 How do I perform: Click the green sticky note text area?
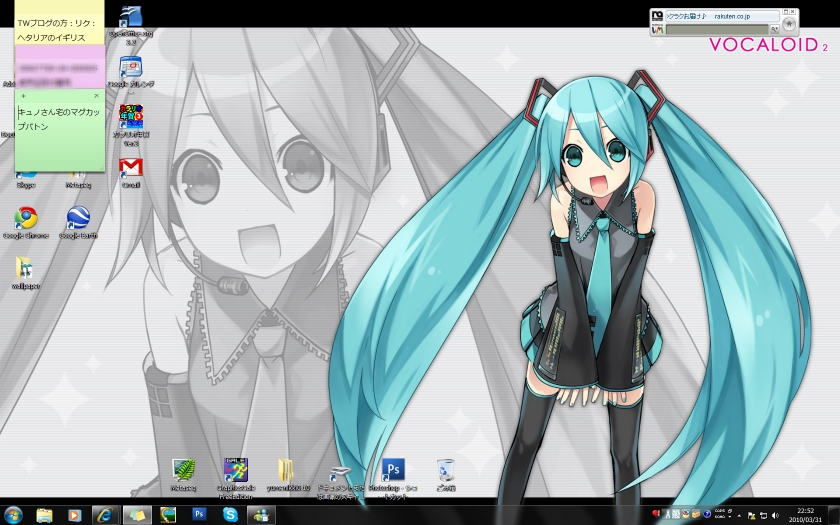pyautogui.click(x=59, y=137)
